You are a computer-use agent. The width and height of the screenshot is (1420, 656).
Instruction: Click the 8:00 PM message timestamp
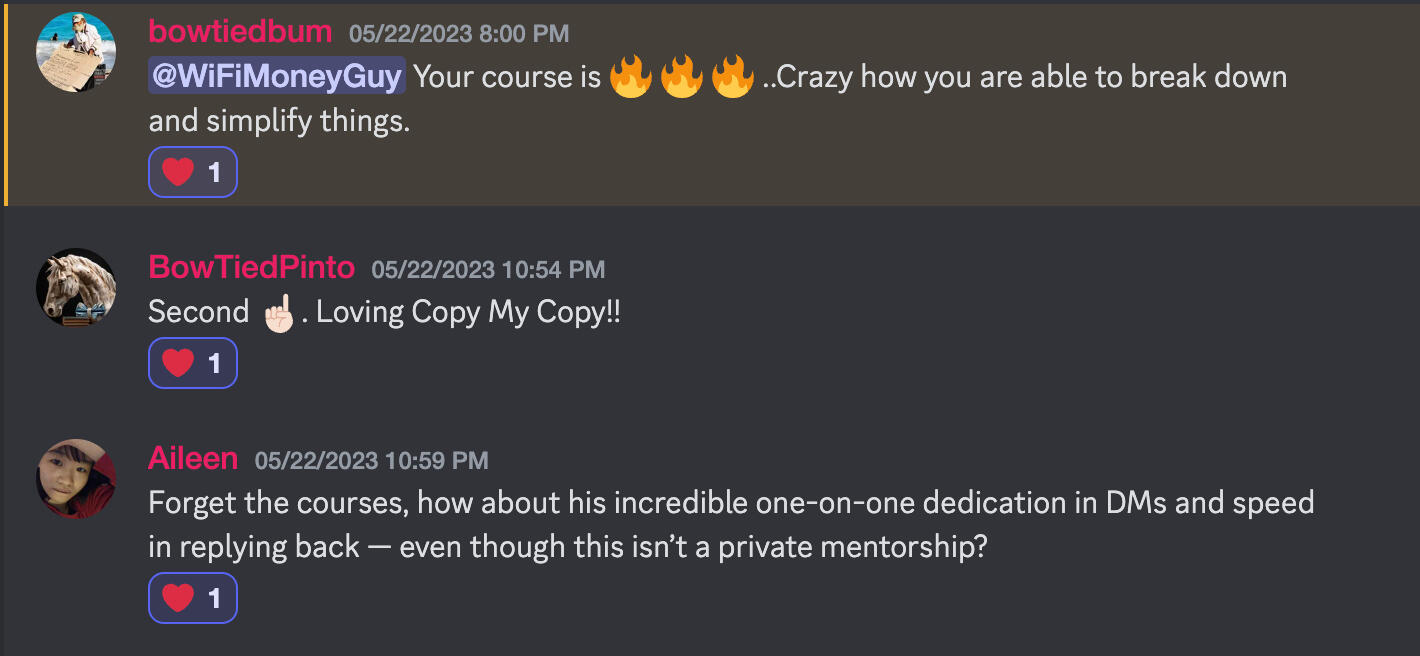click(459, 34)
